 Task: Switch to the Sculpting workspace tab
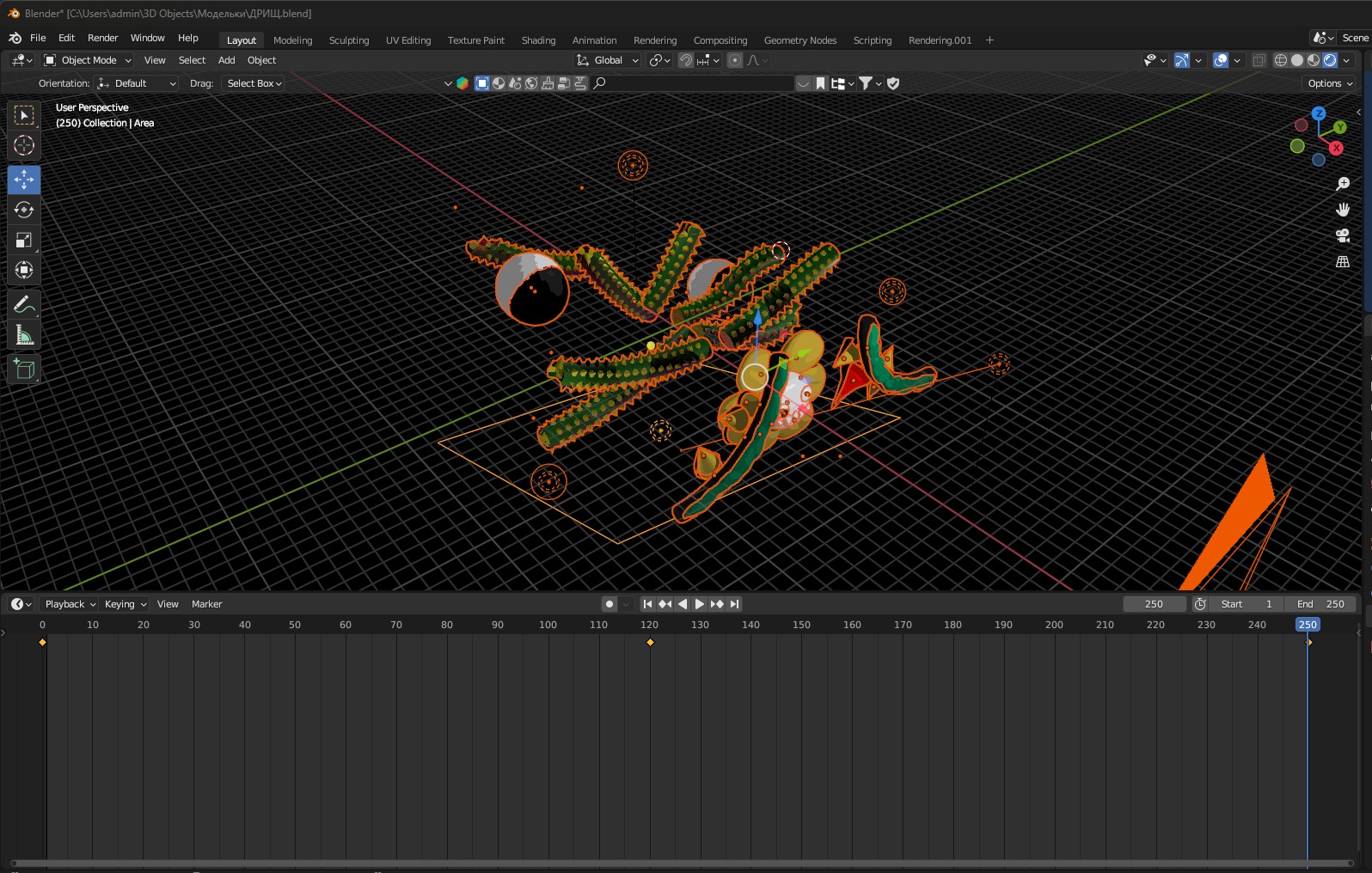pyautogui.click(x=348, y=40)
